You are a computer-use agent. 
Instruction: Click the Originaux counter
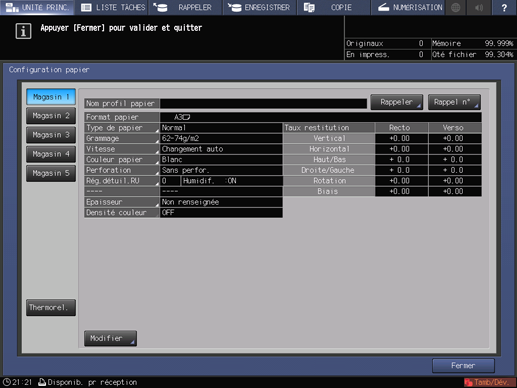[387, 43]
